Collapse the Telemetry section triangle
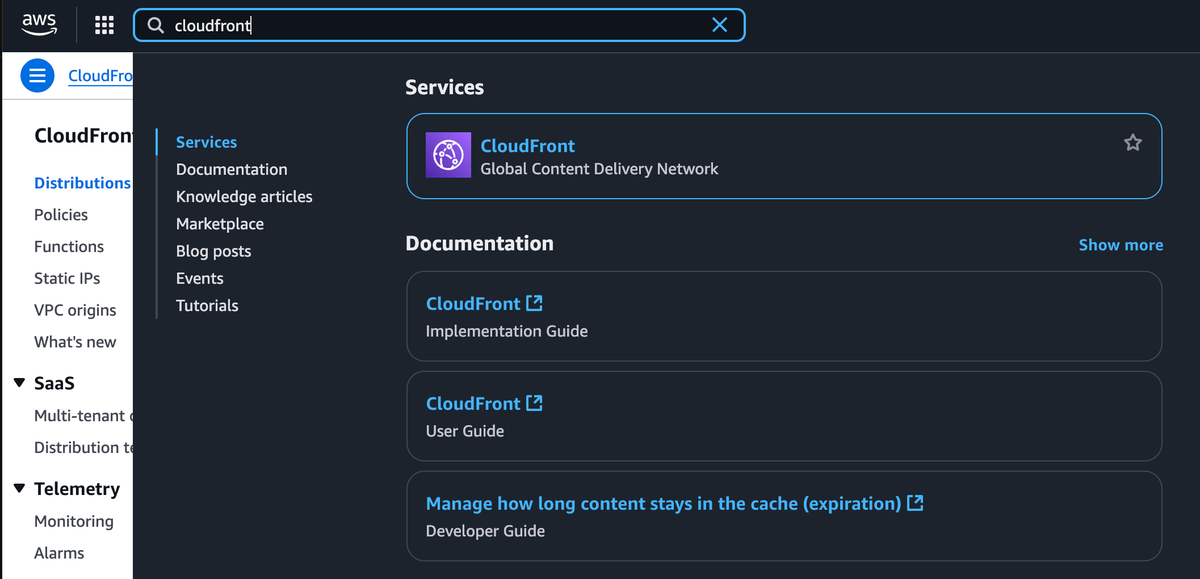This screenshot has width=1200, height=579. [19, 489]
